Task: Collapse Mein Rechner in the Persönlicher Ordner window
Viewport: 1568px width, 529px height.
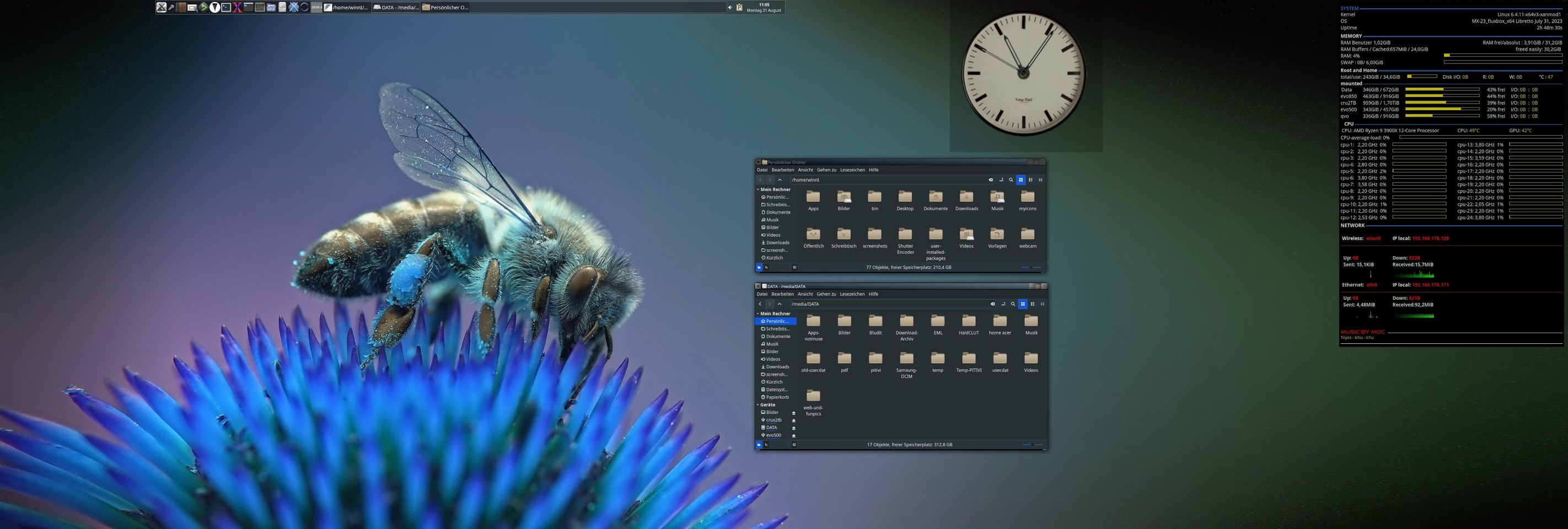Action: coord(758,190)
